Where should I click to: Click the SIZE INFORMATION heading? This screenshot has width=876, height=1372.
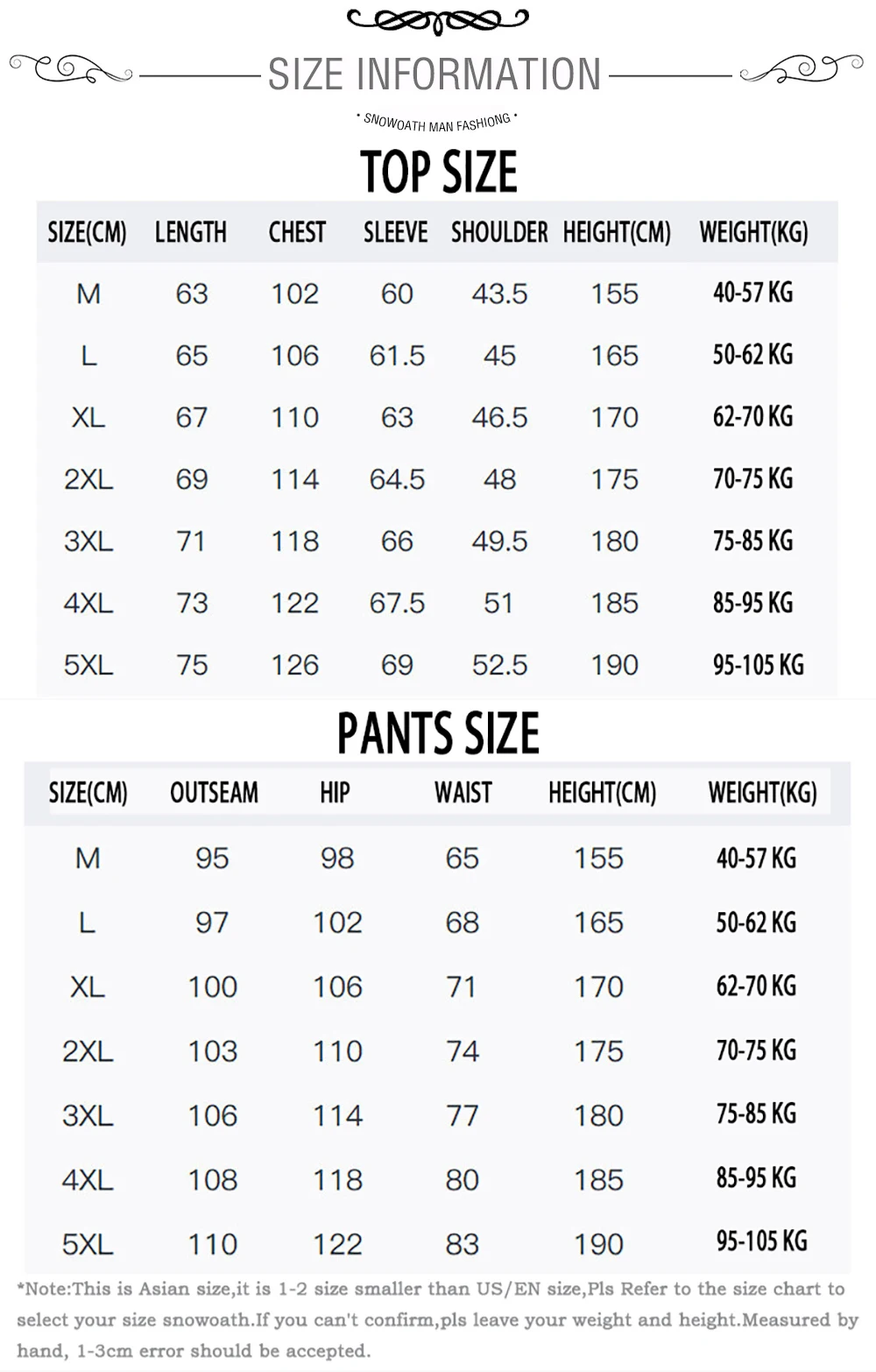tap(435, 74)
